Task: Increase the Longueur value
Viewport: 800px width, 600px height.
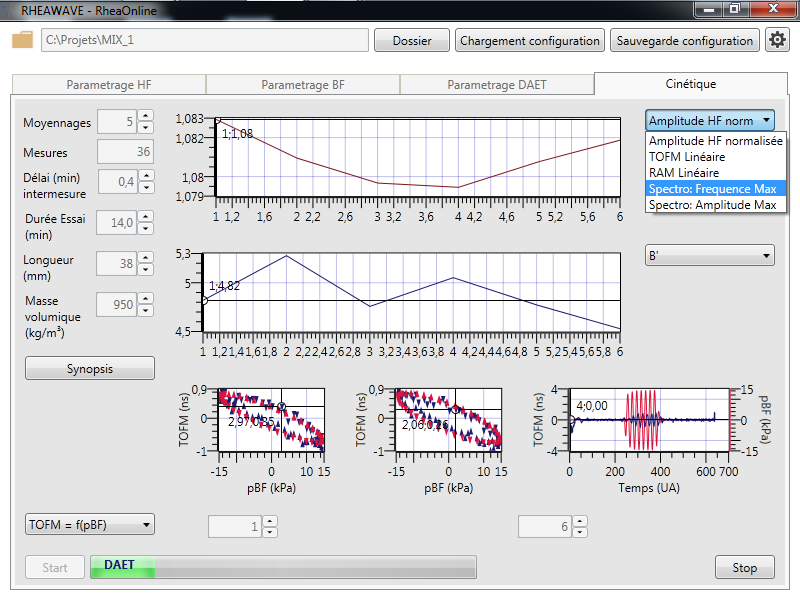Action: pyautogui.click(x=146, y=257)
